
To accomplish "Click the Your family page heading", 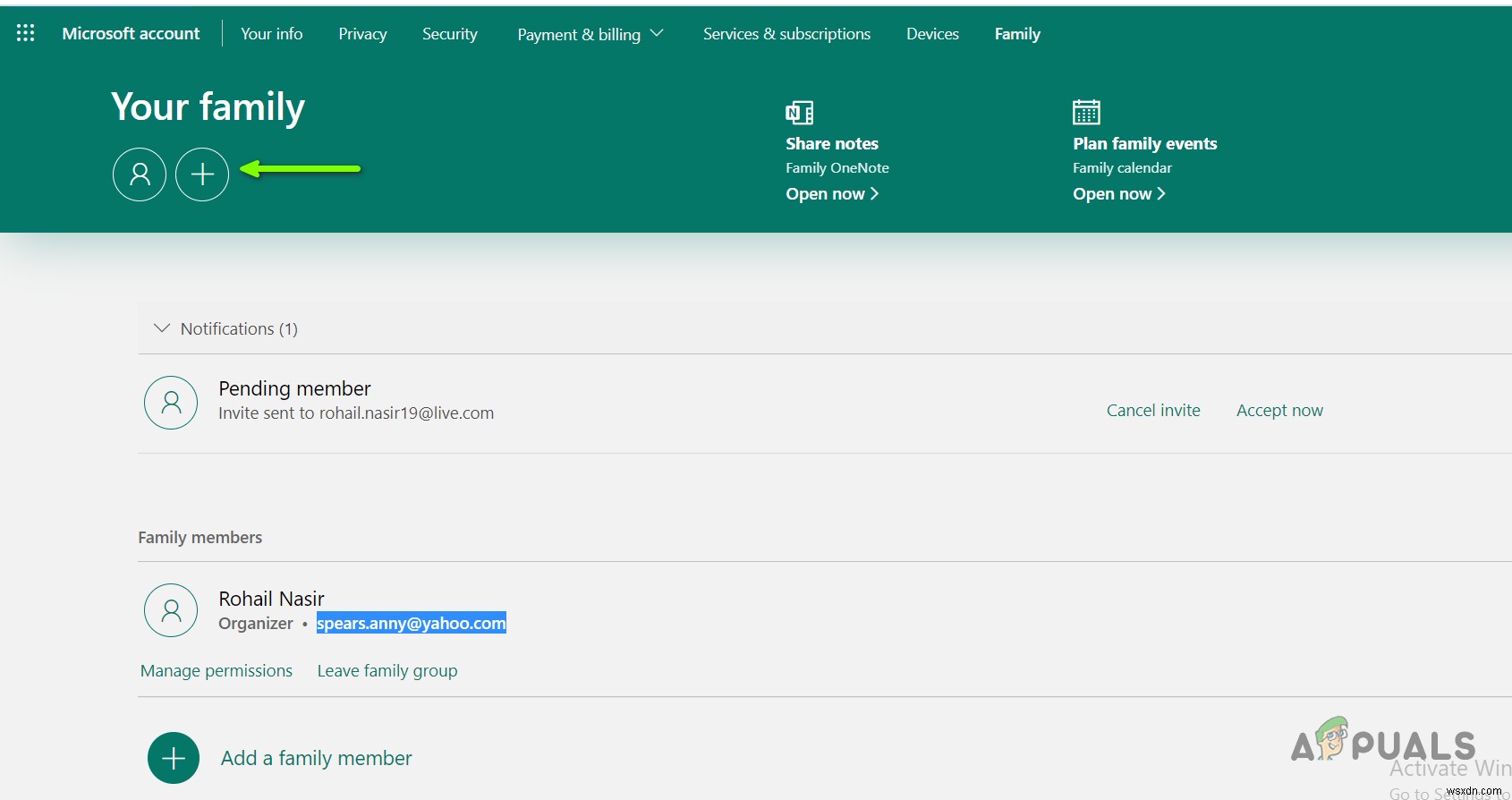I will (208, 107).
